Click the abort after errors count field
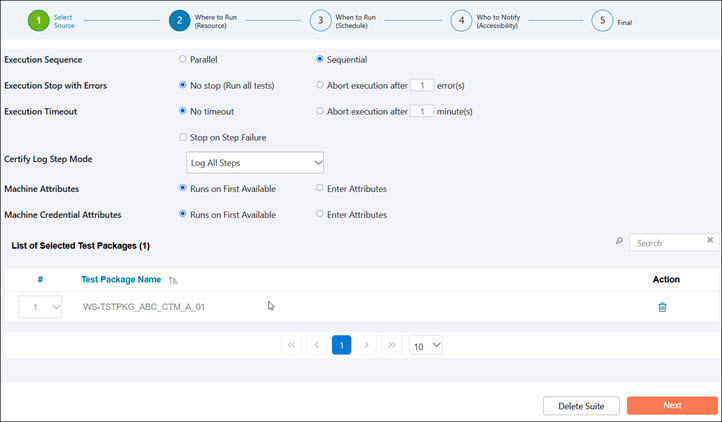722x422 pixels. tap(423, 85)
